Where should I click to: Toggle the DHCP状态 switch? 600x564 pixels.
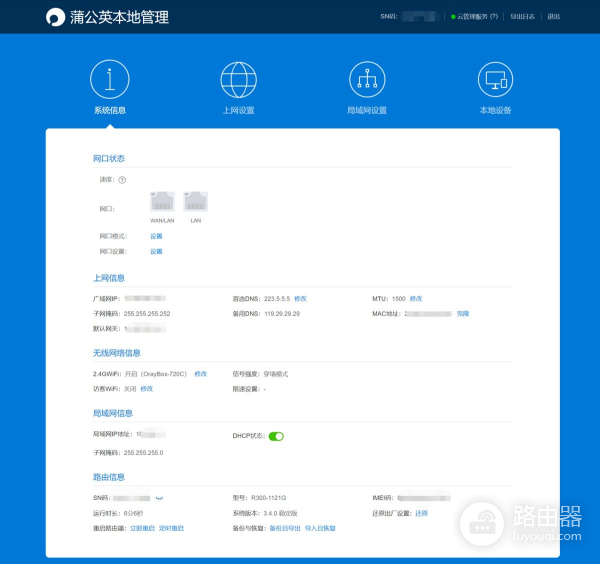276,436
